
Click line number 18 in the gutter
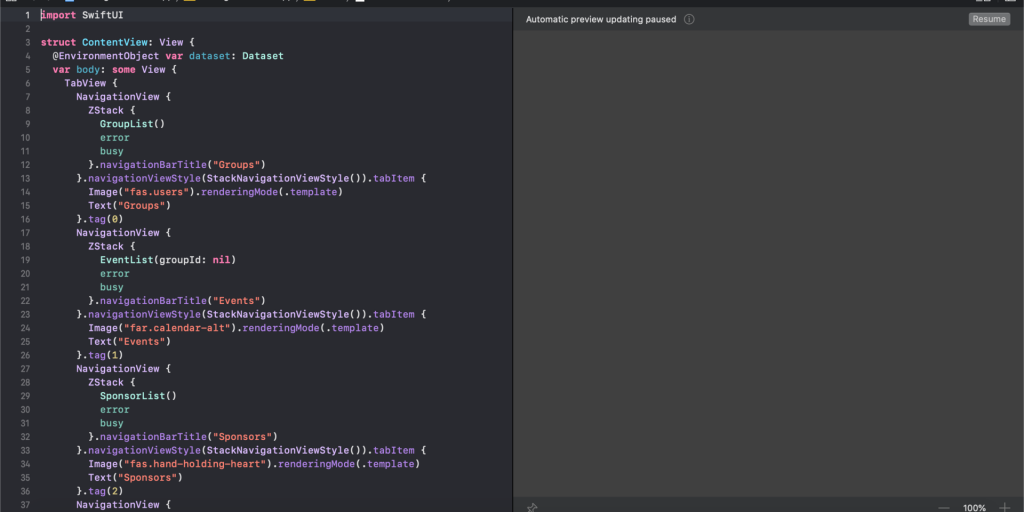coord(25,246)
